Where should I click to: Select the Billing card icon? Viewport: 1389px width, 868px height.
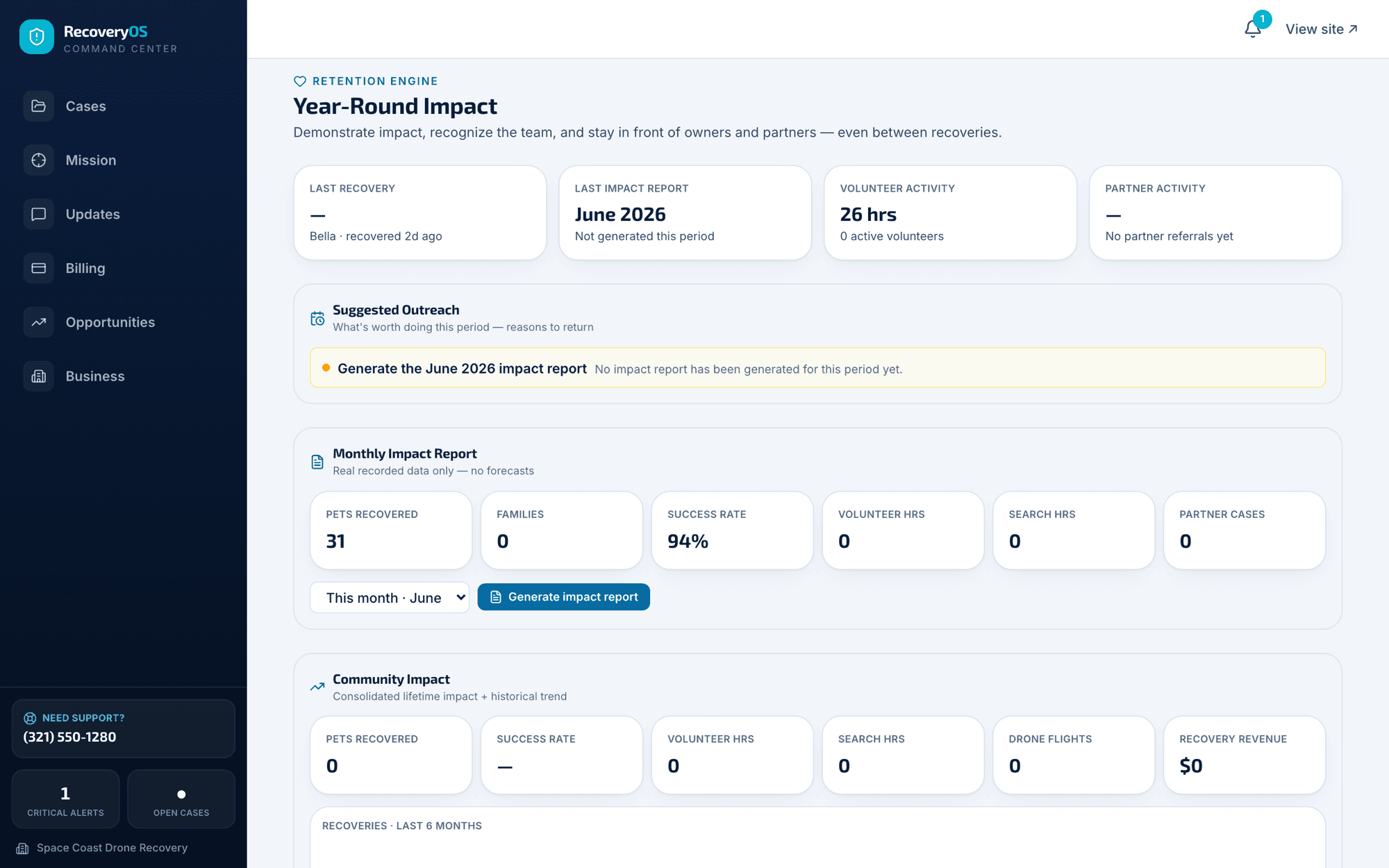click(39, 268)
